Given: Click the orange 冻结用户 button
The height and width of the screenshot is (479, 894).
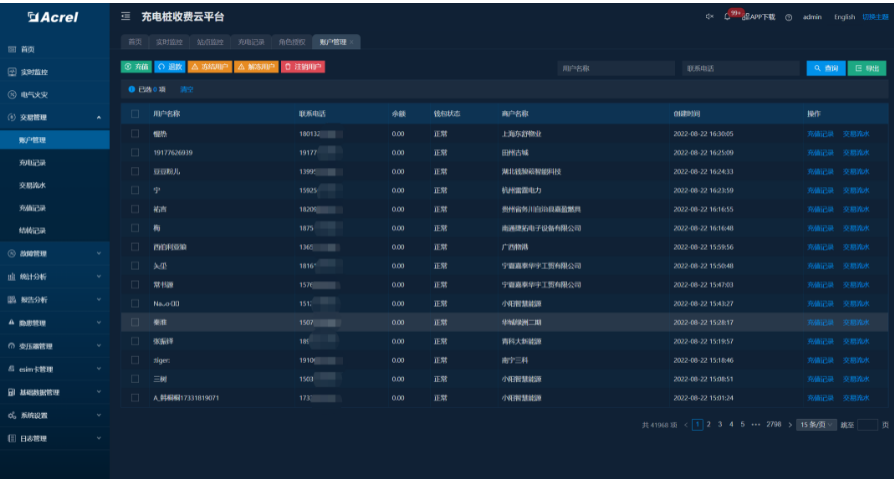Looking at the screenshot, I should point(209,67).
